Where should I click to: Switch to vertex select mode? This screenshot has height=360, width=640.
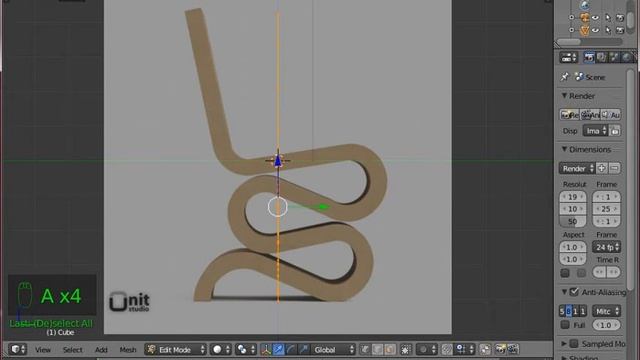point(365,349)
